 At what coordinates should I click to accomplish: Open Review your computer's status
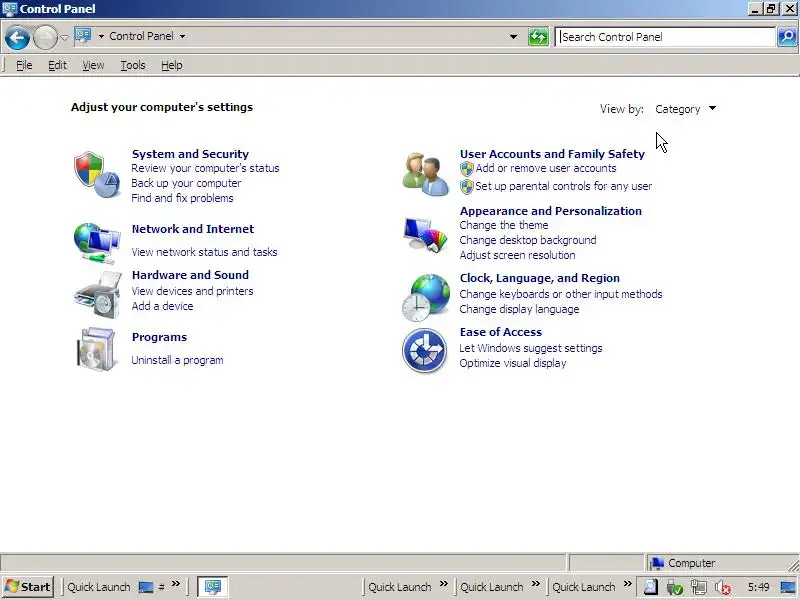pos(205,168)
